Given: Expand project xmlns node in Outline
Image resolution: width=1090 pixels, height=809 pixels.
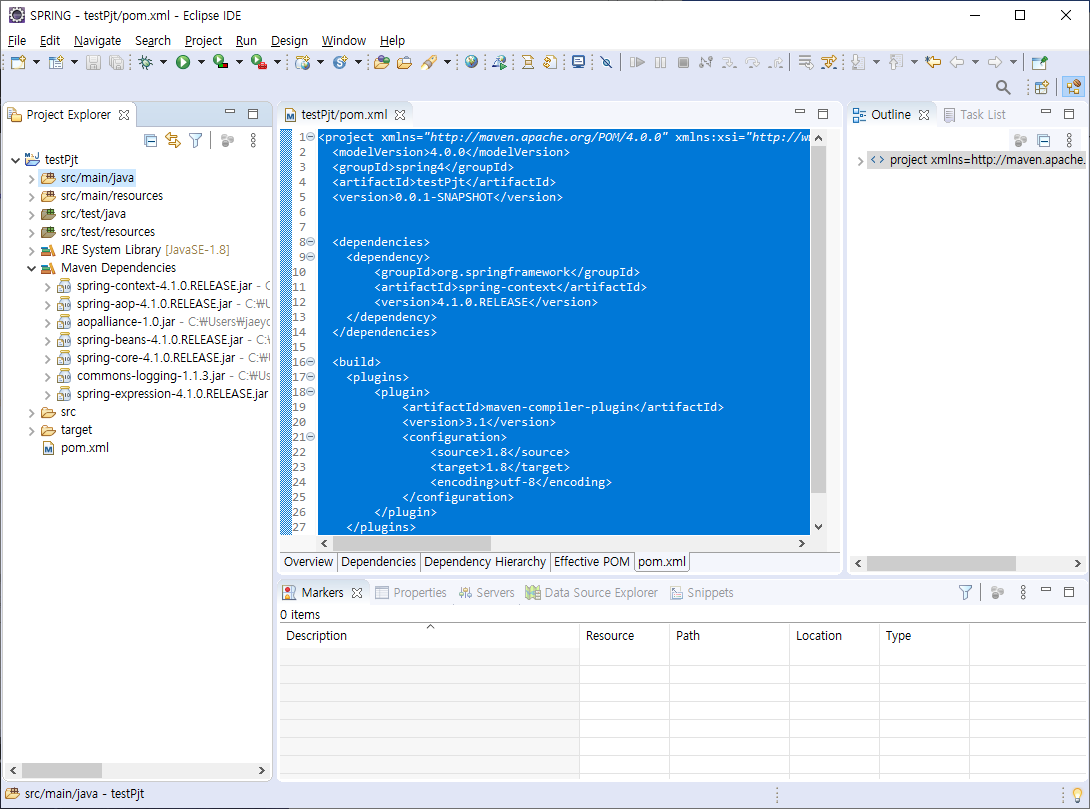Looking at the screenshot, I should (x=861, y=161).
